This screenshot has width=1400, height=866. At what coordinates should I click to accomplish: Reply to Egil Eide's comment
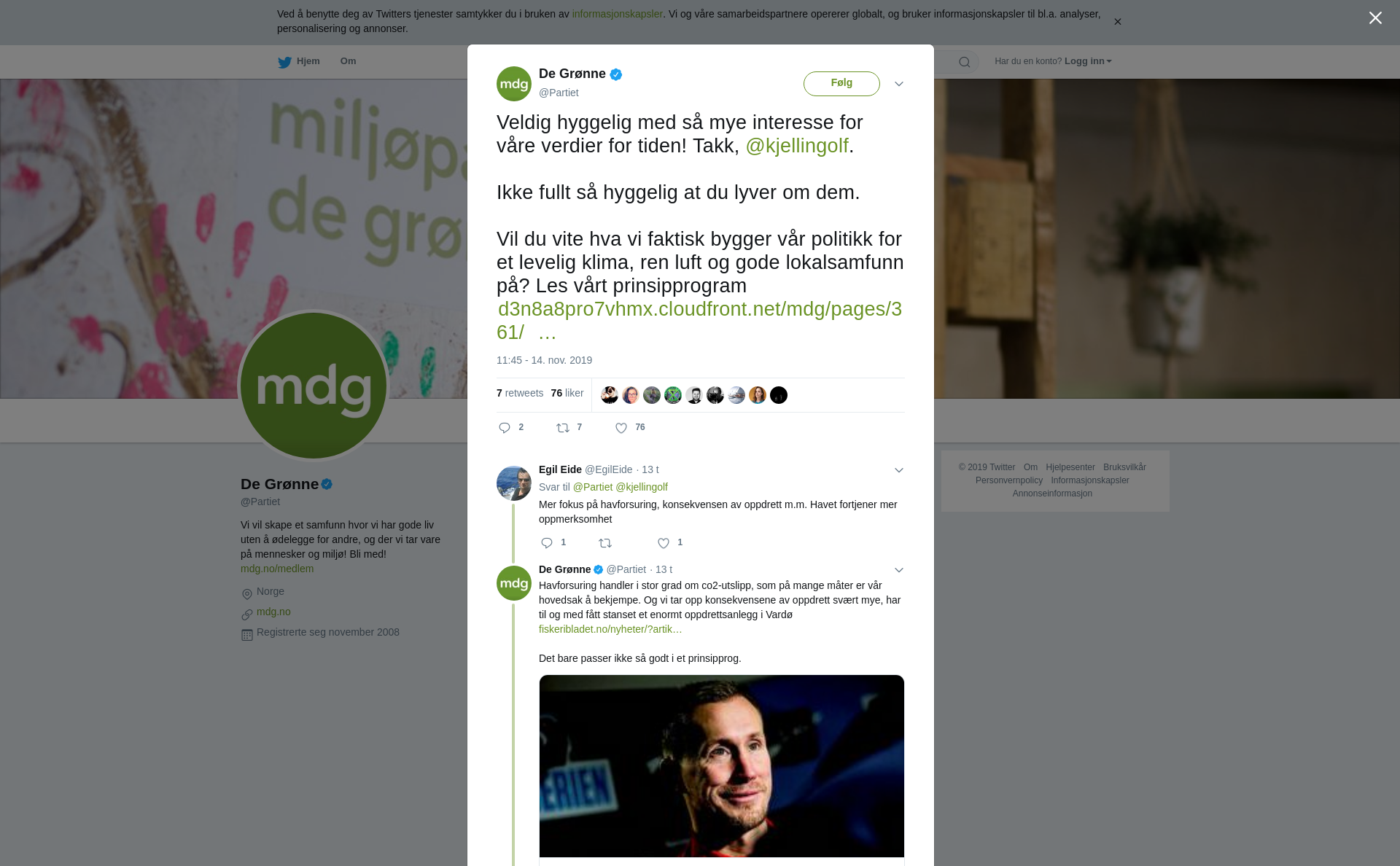click(x=547, y=543)
